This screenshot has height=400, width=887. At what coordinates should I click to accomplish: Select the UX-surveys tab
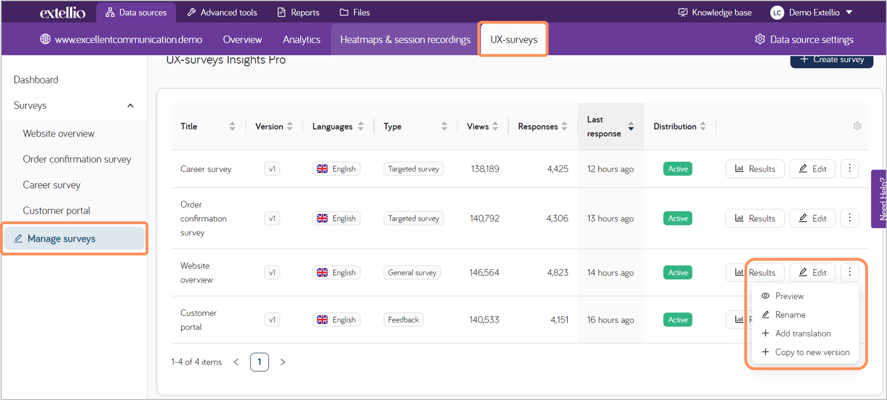[x=514, y=40]
